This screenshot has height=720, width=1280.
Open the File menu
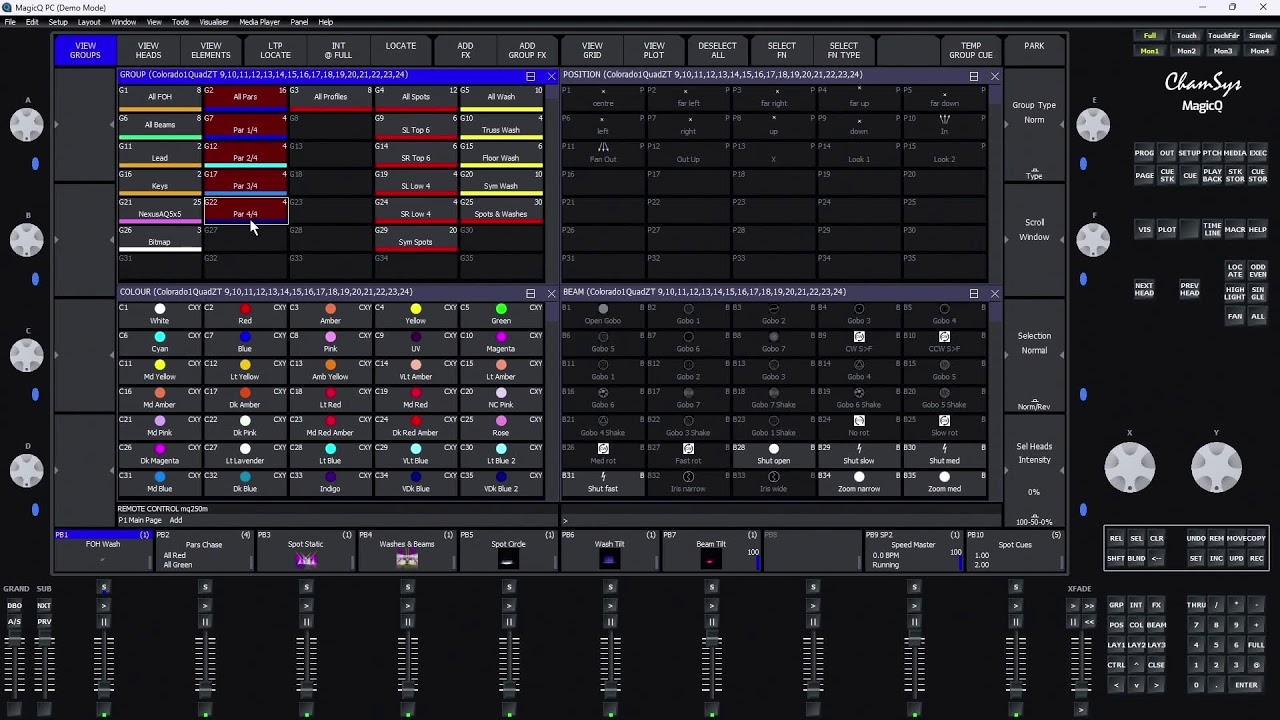tap(10, 22)
